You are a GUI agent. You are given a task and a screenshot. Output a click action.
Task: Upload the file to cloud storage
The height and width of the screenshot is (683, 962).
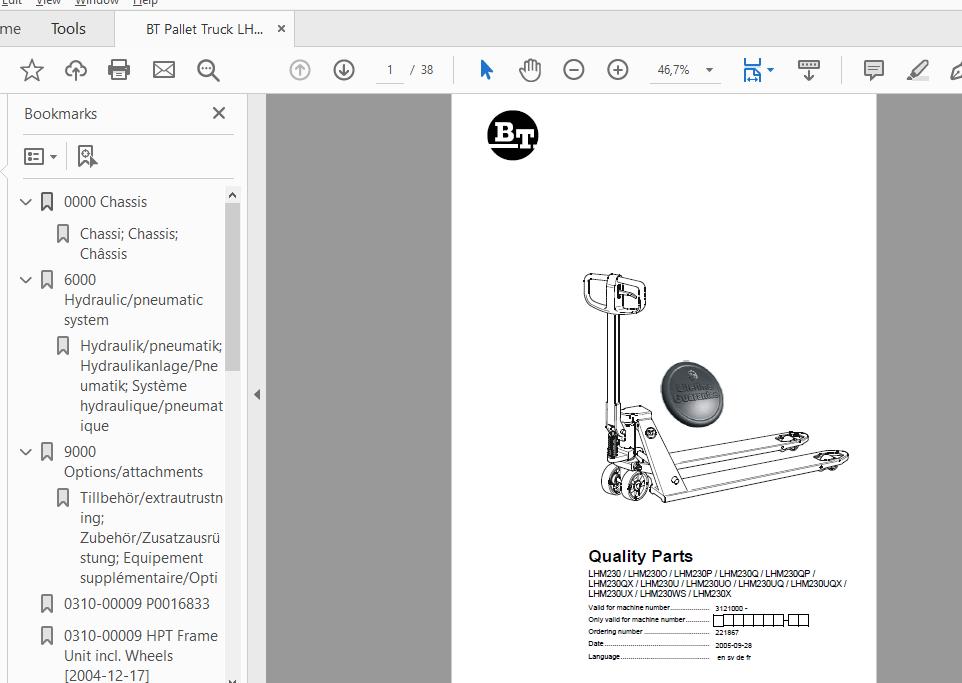[75, 70]
